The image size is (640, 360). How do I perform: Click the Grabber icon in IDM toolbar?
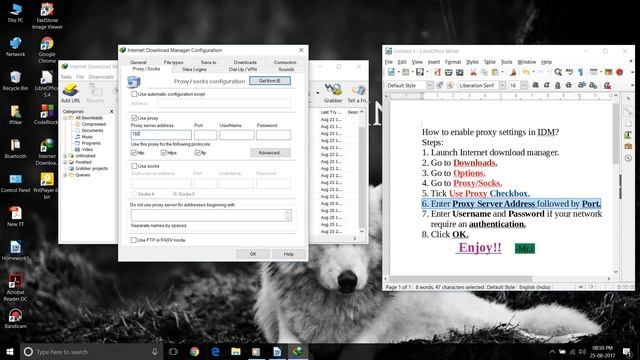pyautogui.click(x=333, y=93)
